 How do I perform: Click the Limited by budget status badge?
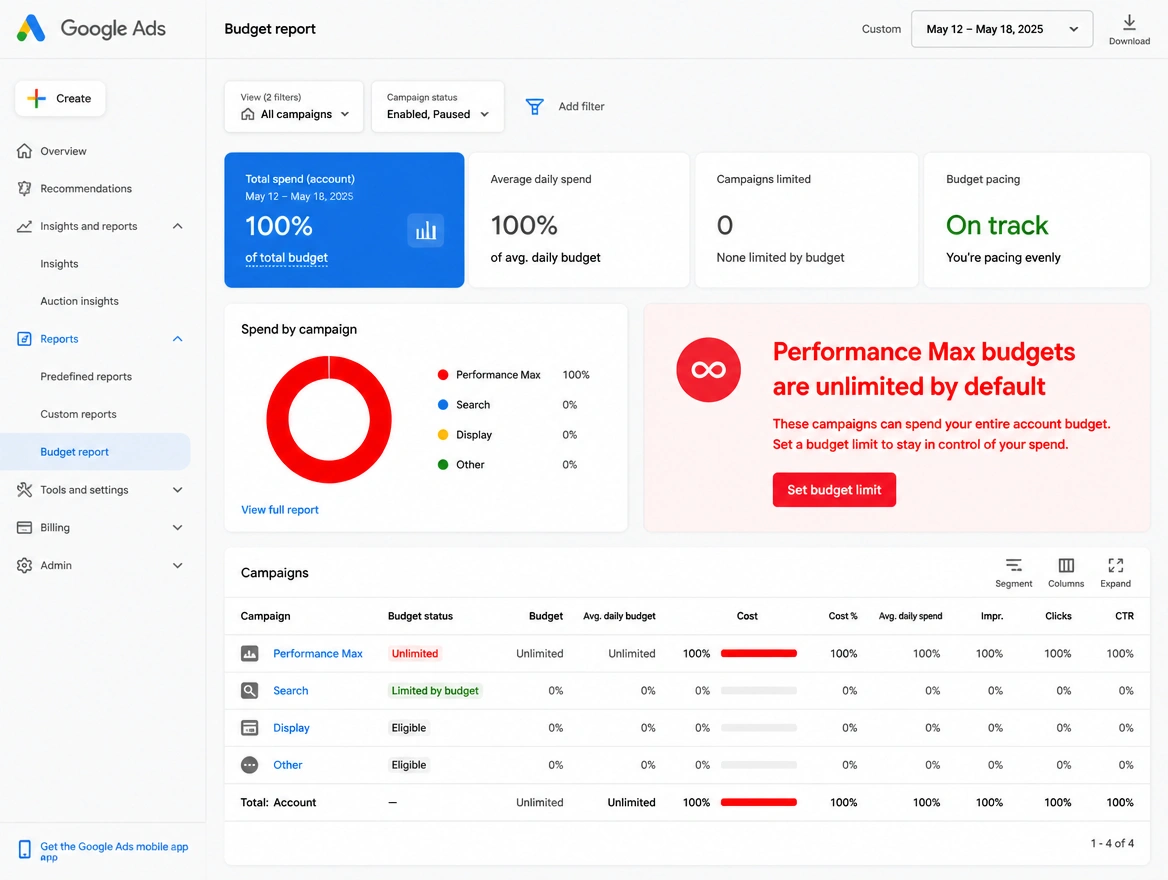(435, 691)
